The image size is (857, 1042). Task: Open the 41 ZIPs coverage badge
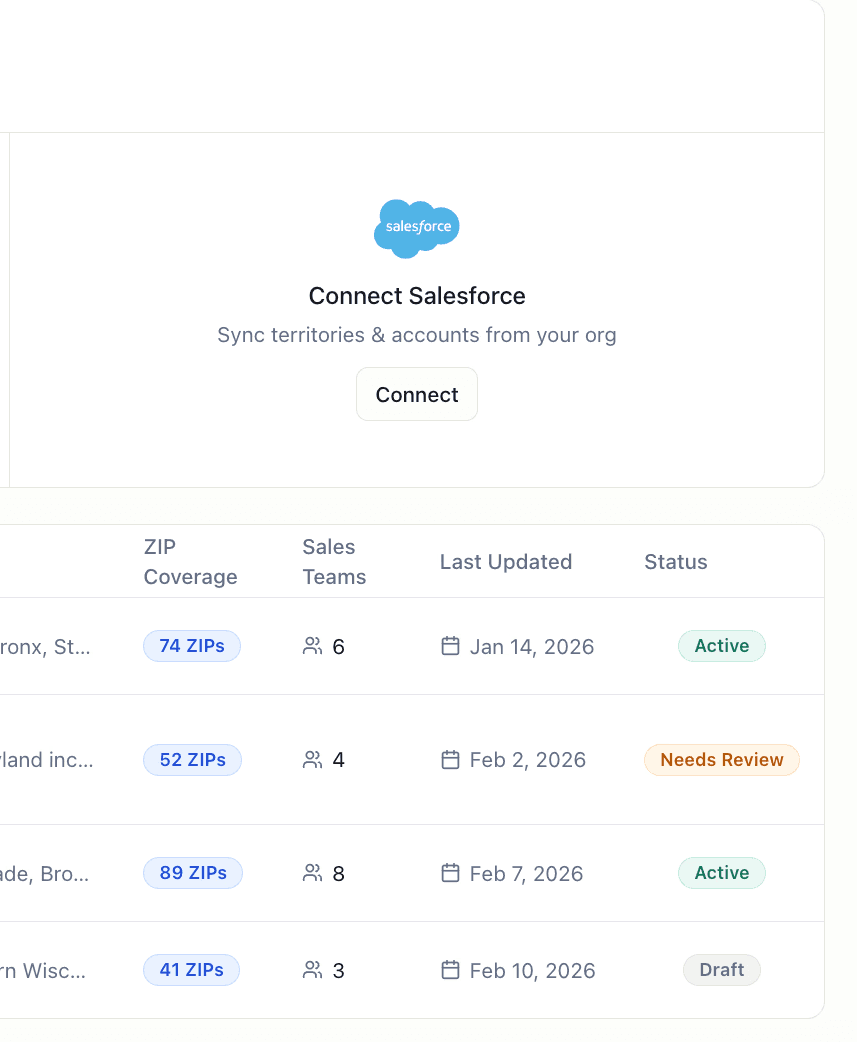[191, 970]
